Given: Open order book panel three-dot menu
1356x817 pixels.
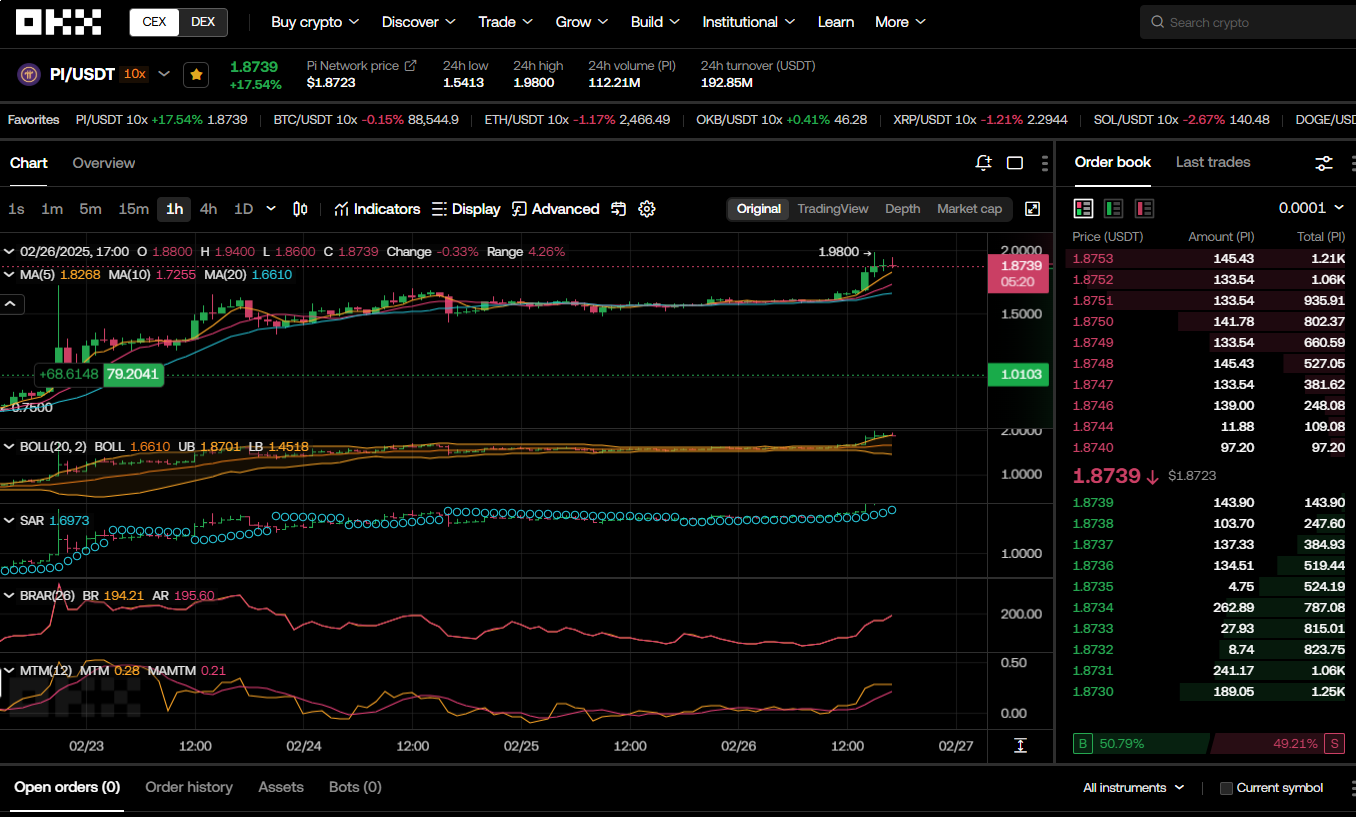Looking at the screenshot, I should (1352, 163).
